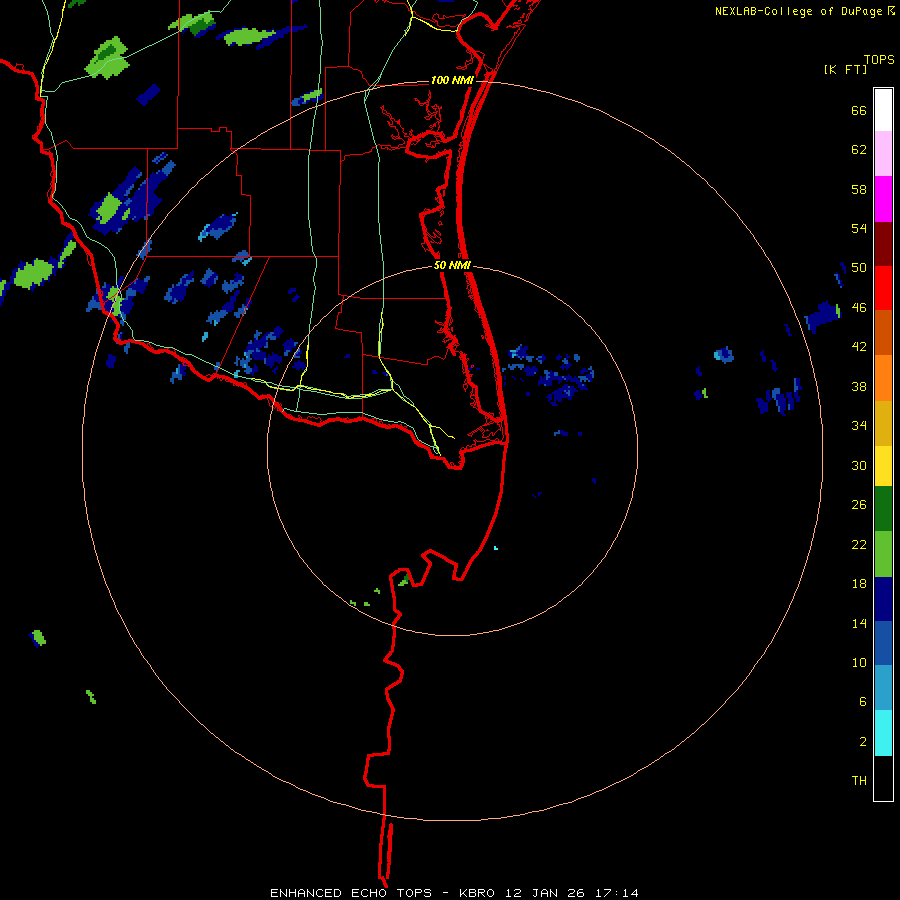Click the 66 legend value

859,111
